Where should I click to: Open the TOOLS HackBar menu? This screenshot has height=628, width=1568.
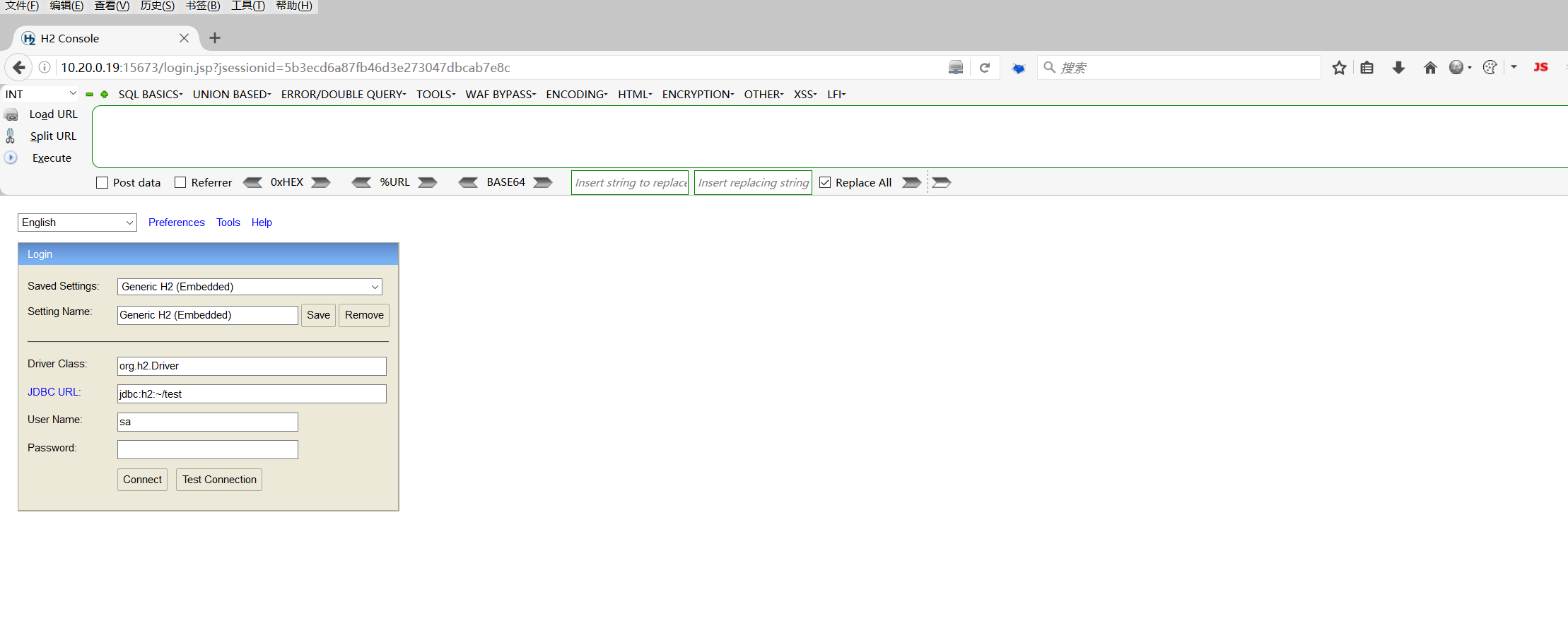click(x=435, y=94)
